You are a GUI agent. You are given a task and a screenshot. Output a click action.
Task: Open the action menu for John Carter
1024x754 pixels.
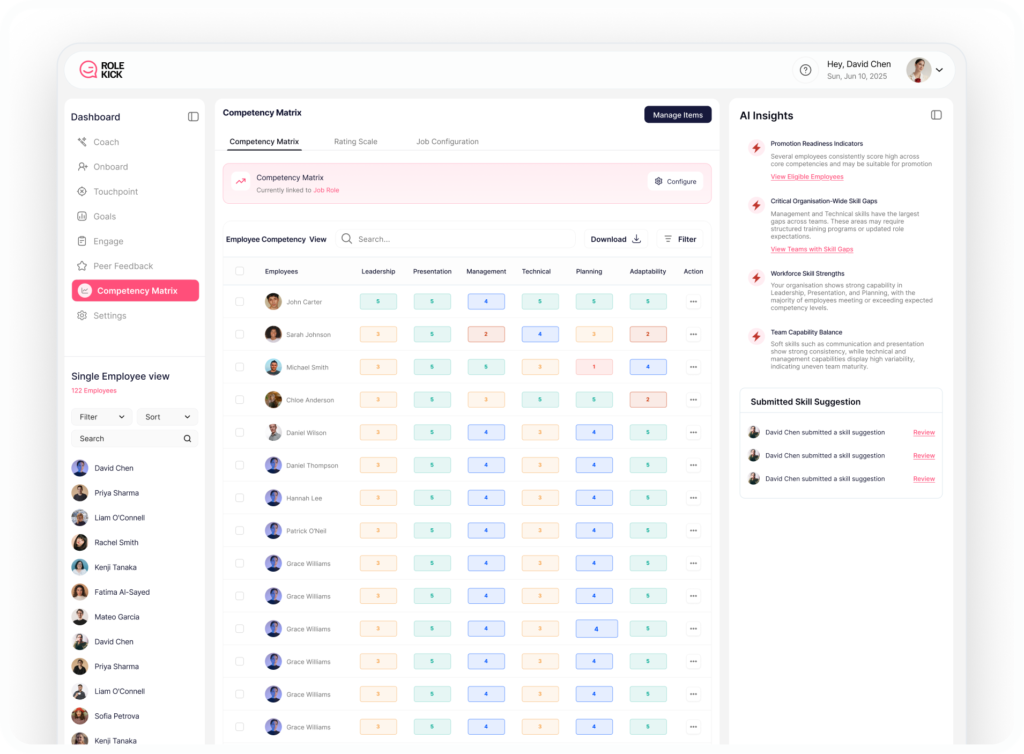[693, 301]
